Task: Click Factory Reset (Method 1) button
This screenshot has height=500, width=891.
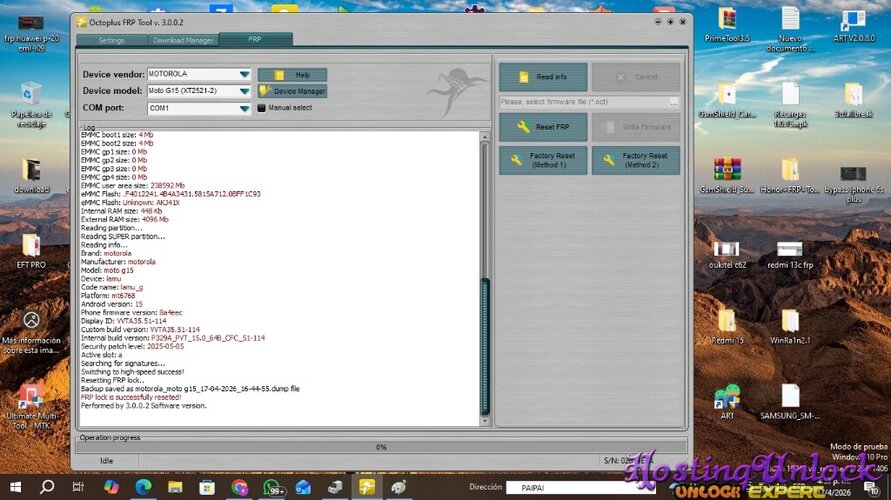Action: 543,160
